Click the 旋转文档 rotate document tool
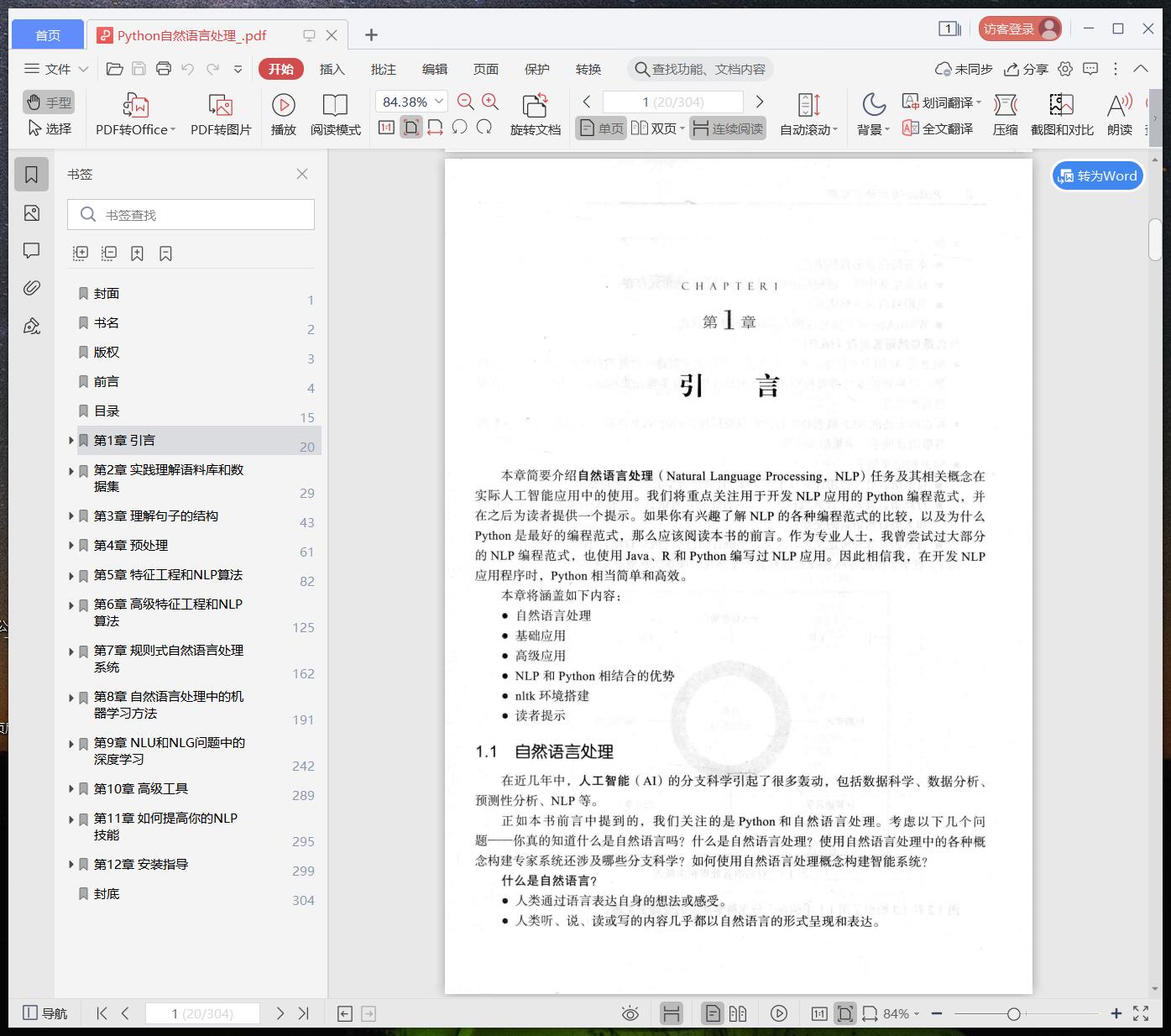1171x1036 pixels. point(536,114)
